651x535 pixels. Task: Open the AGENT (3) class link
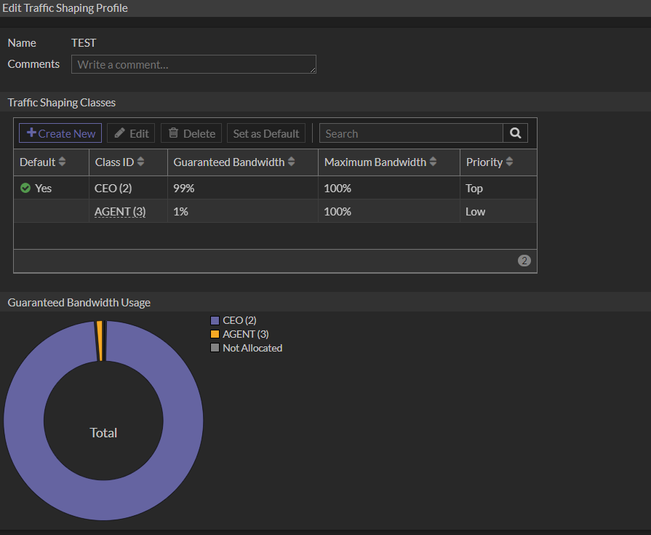tap(120, 212)
